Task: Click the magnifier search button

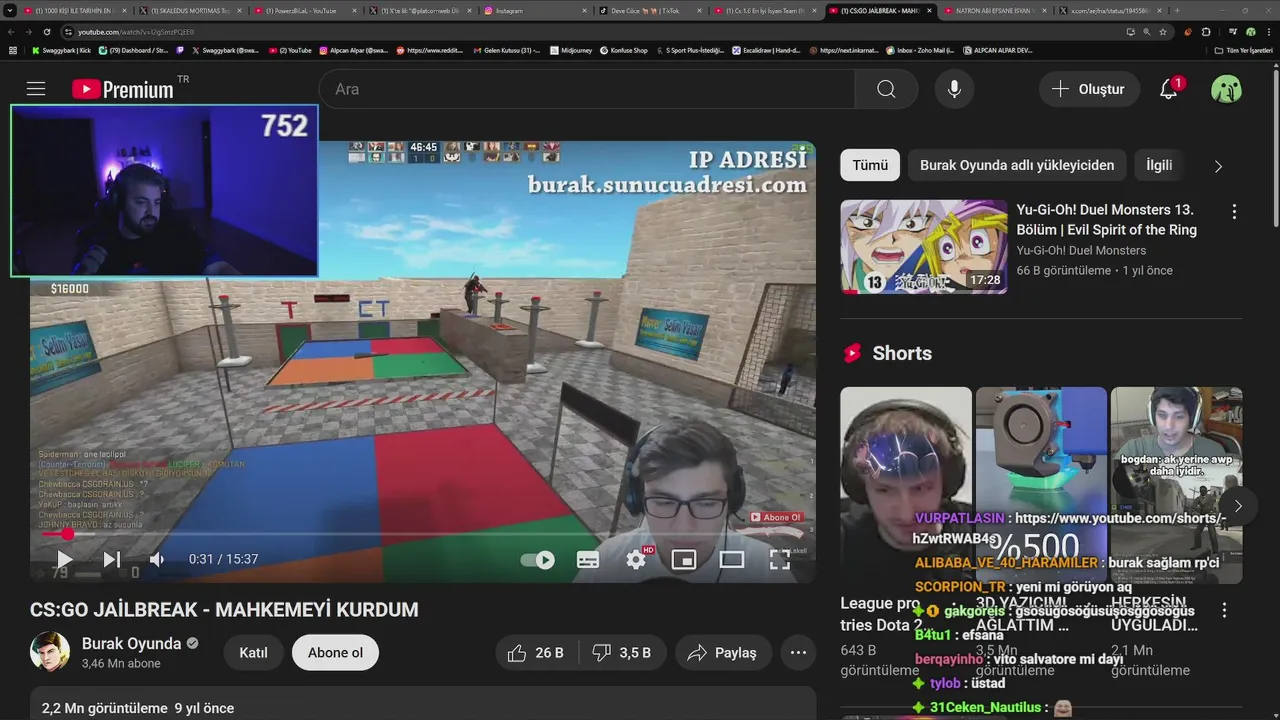Action: pyautogui.click(x=886, y=89)
